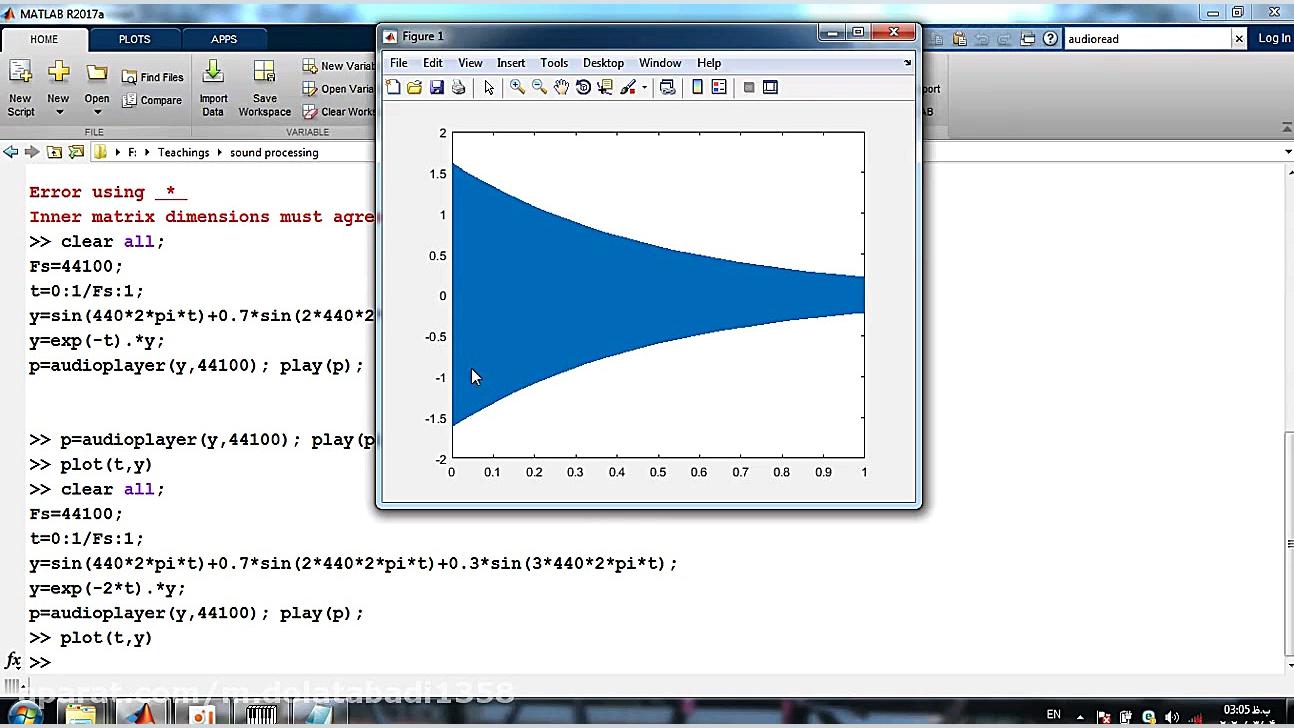Open the File menu in Figure 1
Viewport: 1294px width, 728px height.
pyautogui.click(x=399, y=63)
